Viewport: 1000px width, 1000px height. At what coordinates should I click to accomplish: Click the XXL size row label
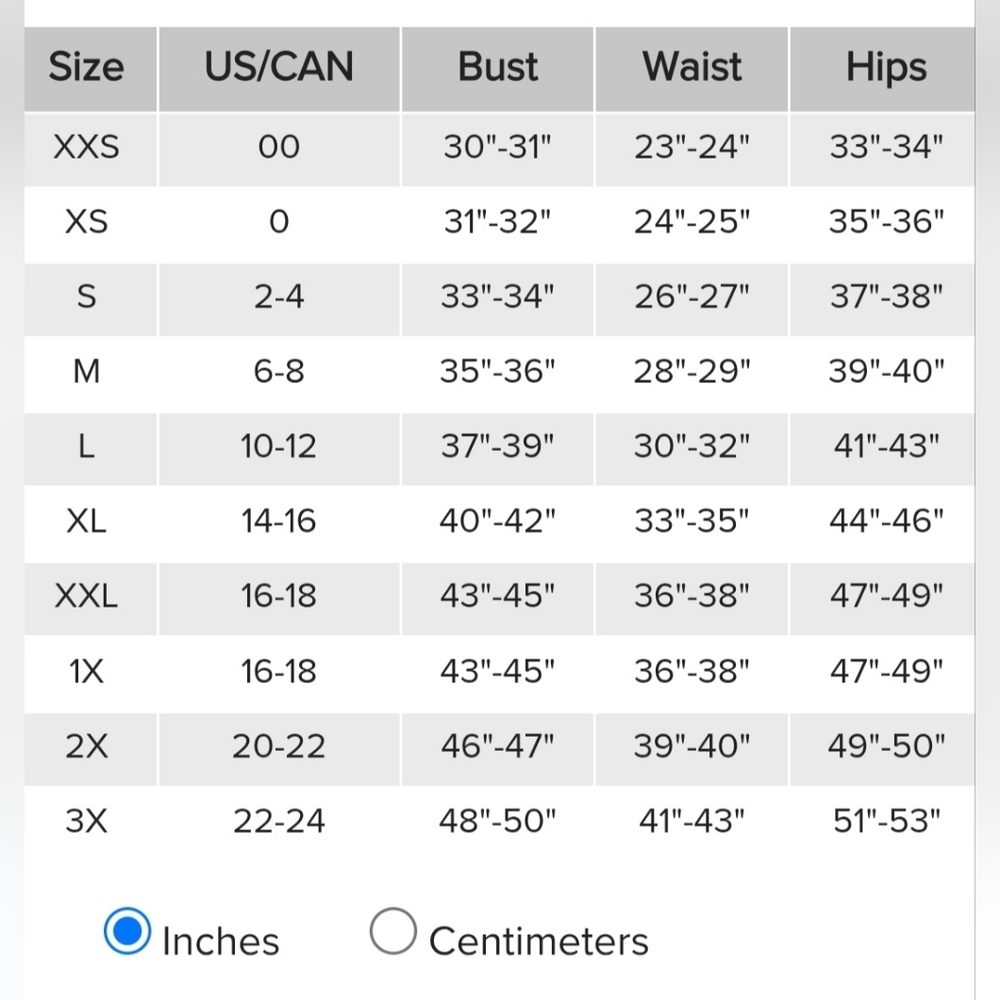pos(87,596)
